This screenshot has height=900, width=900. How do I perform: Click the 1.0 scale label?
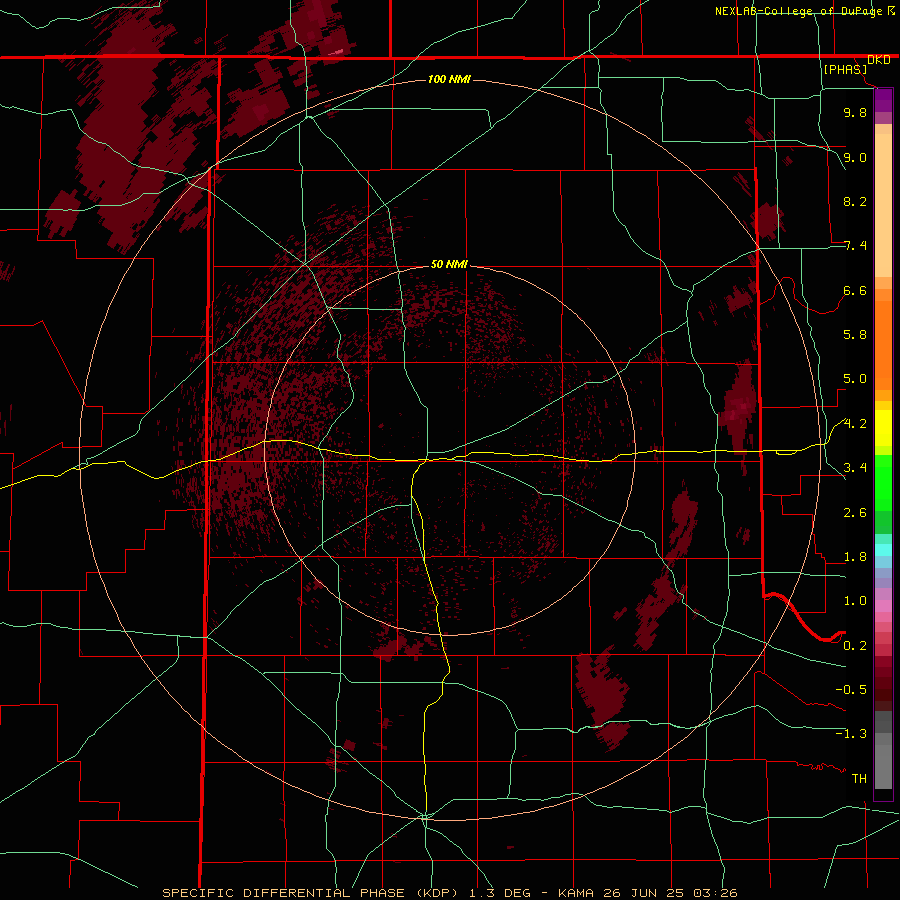tap(855, 601)
